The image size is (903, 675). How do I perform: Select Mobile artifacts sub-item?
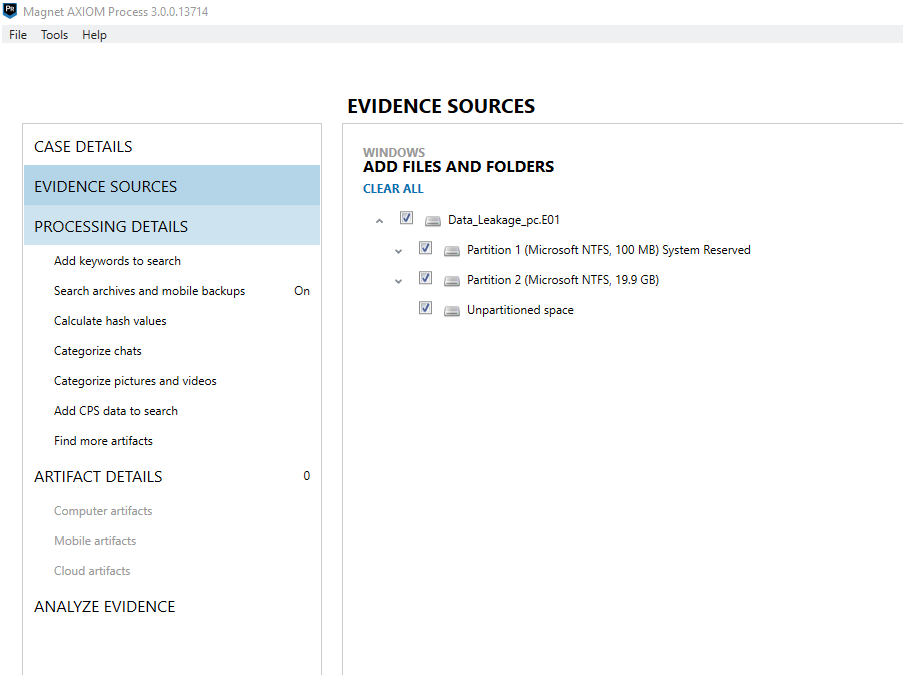coord(95,541)
